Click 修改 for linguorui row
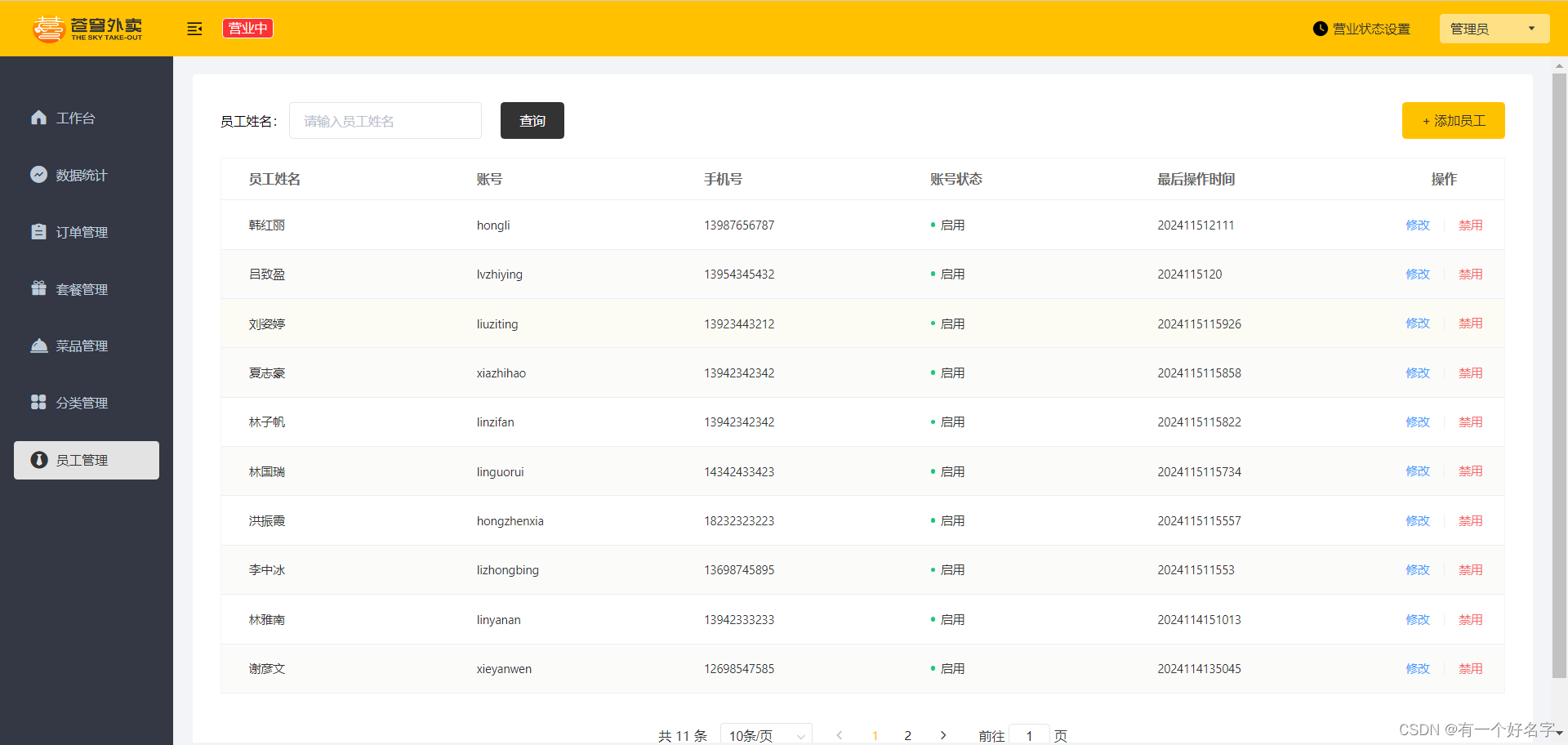 [x=1418, y=471]
